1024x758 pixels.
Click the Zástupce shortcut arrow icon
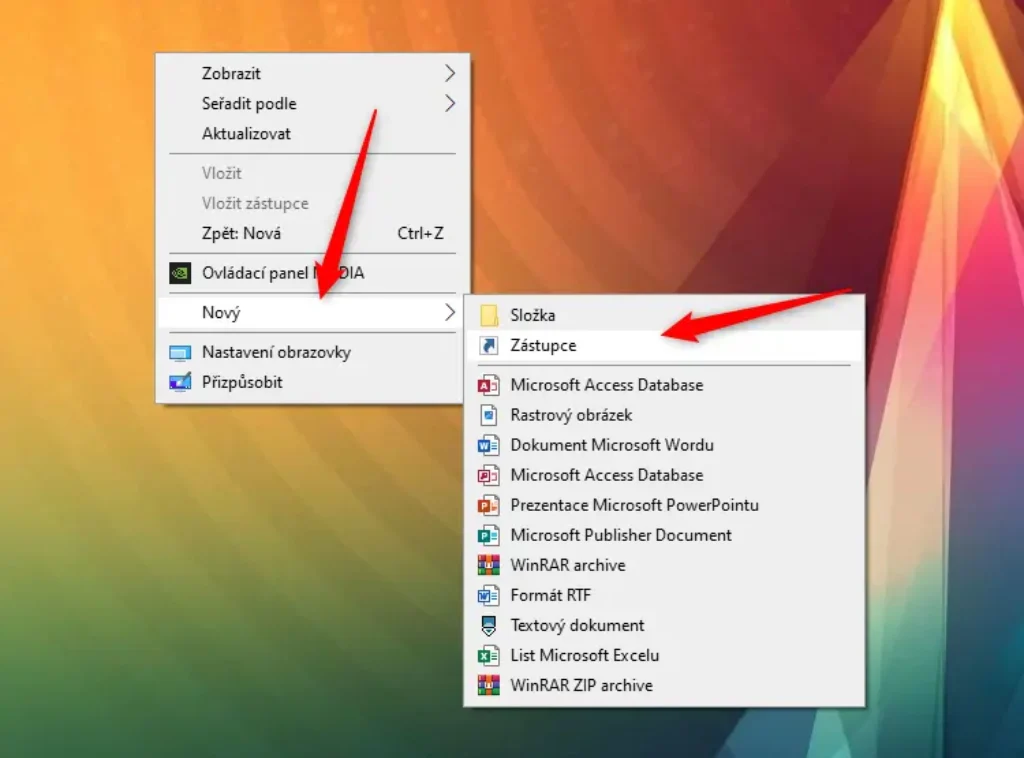[x=488, y=345]
